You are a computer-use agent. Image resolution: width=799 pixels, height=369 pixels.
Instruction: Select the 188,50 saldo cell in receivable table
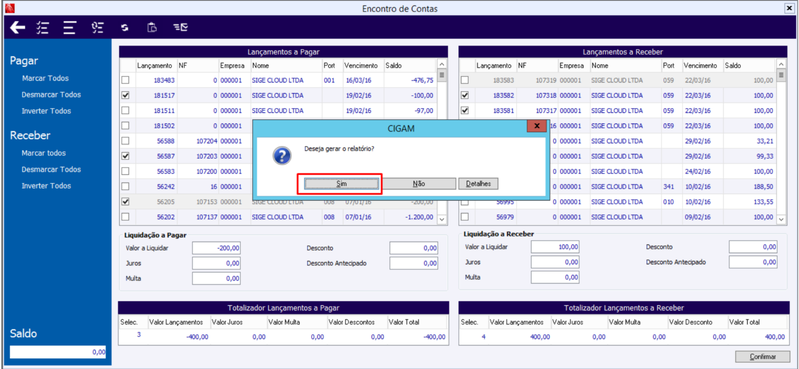764,187
